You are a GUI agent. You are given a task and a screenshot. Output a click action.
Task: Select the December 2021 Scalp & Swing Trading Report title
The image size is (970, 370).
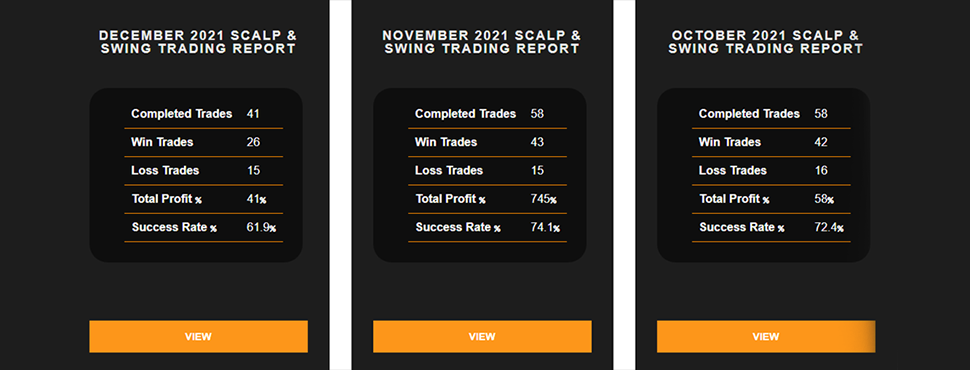(198, 42)
